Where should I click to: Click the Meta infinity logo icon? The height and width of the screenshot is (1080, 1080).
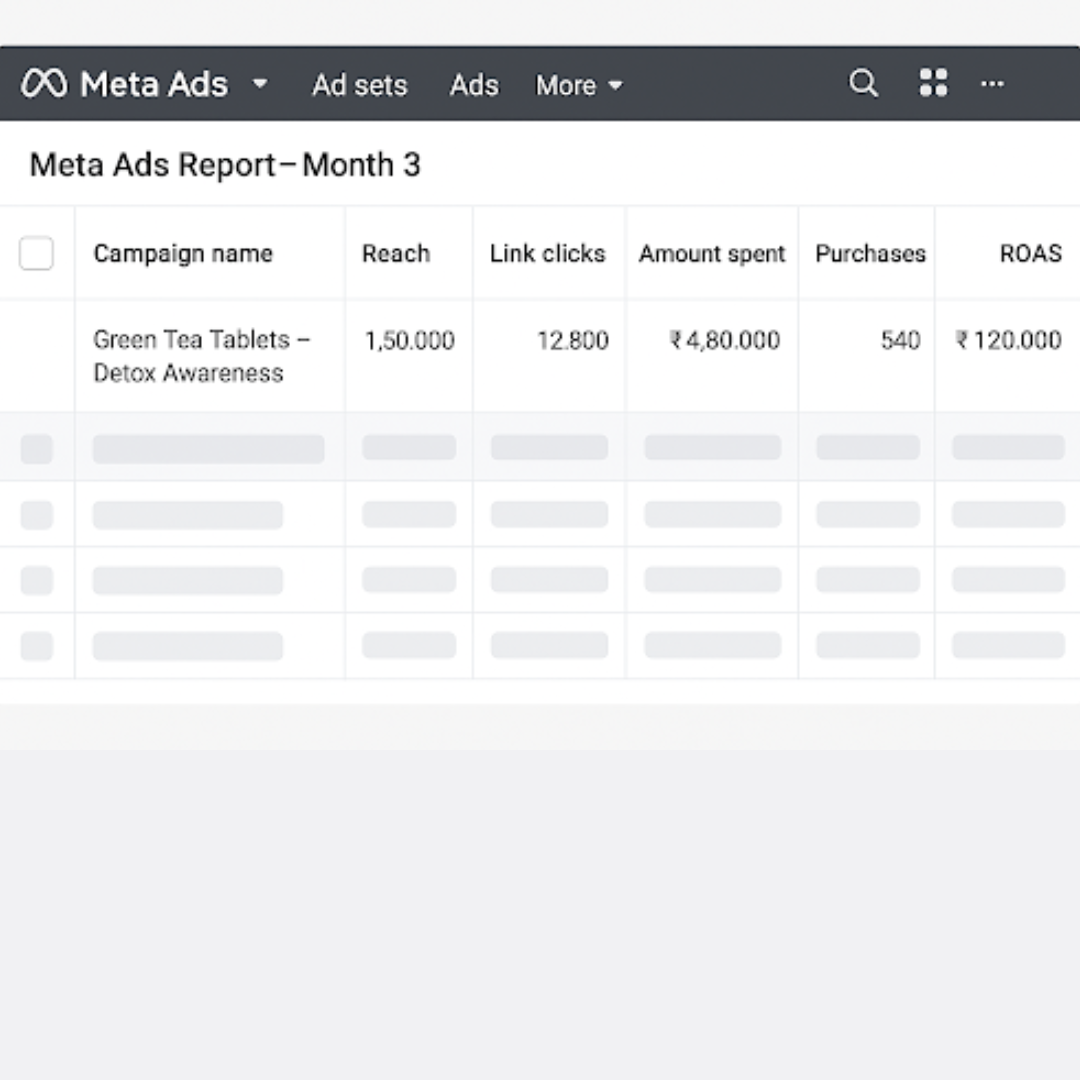[x=44, y=84]
